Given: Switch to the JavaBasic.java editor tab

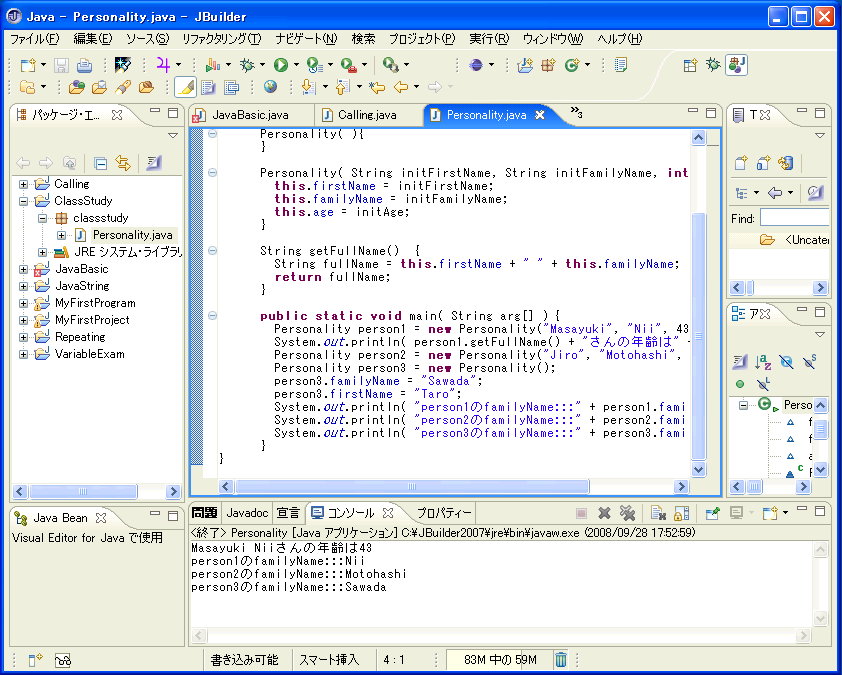Looking at the screenshot, I should (250, 115).
